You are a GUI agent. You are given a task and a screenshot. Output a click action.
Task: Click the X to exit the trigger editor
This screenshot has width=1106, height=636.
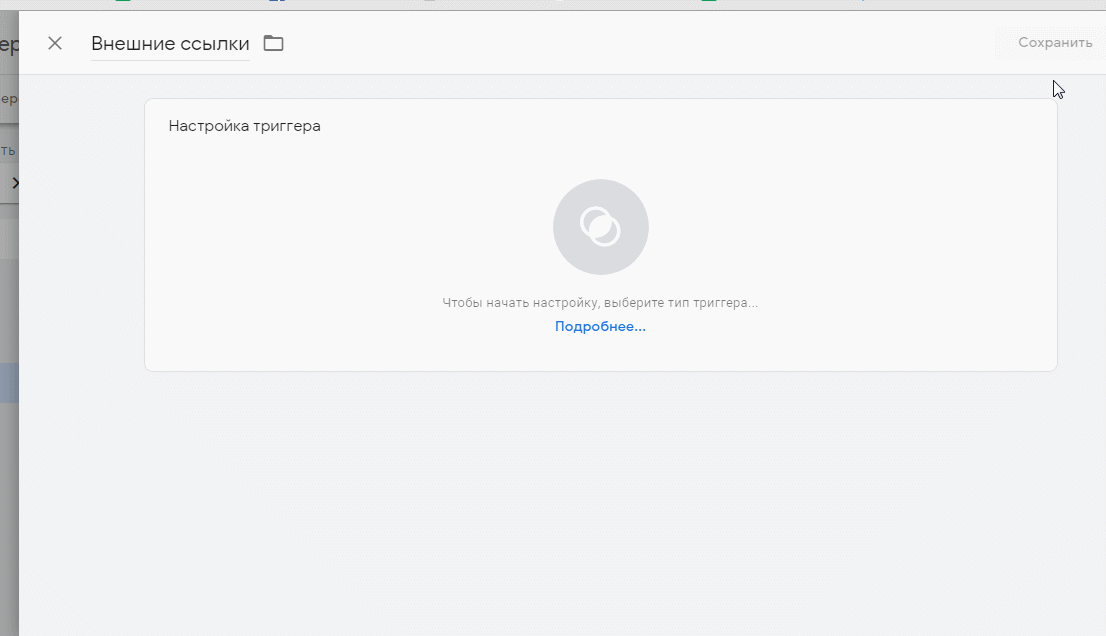click(x=55, y=43)
